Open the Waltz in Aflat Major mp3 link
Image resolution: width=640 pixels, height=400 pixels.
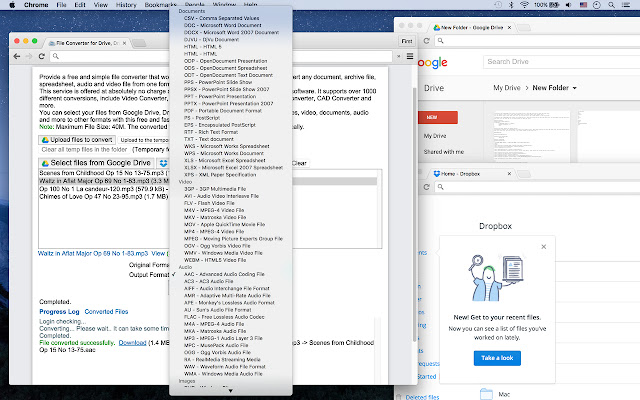point(93,253)
